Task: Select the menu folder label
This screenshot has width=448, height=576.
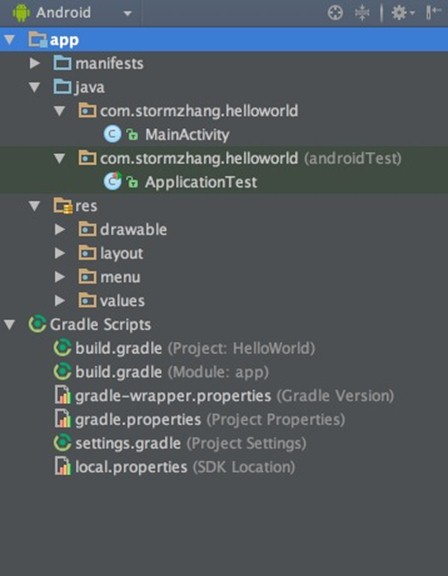Action: coord(120,277)
